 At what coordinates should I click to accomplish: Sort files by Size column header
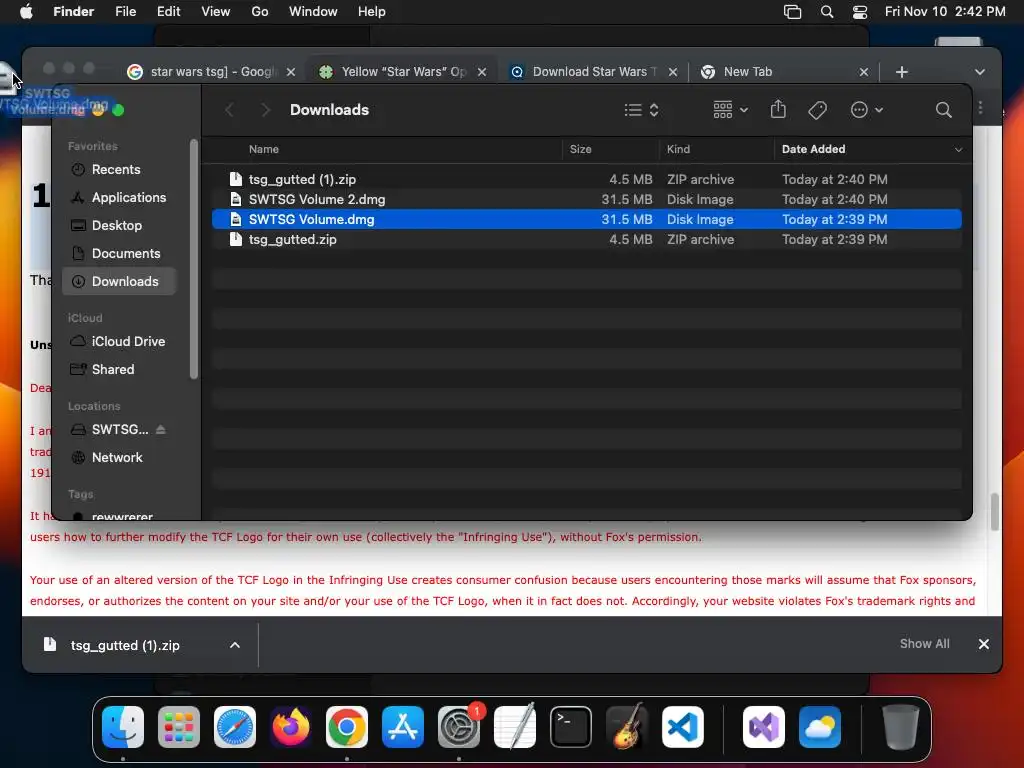pos(581,149)
